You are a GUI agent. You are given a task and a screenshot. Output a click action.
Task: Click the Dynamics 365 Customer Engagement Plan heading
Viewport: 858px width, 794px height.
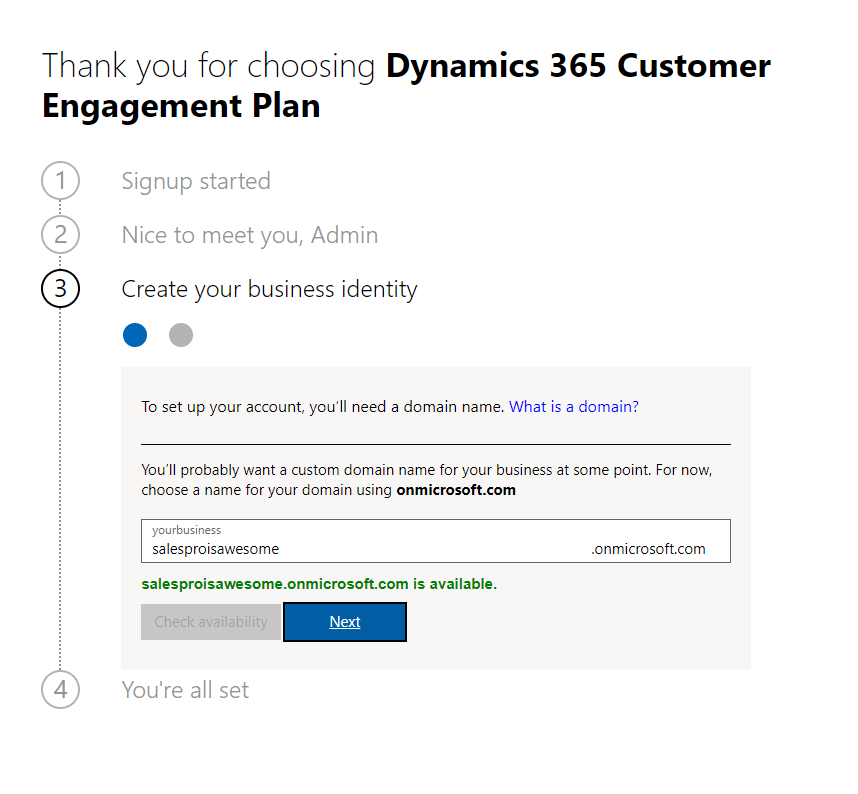(x=406, y=86)
